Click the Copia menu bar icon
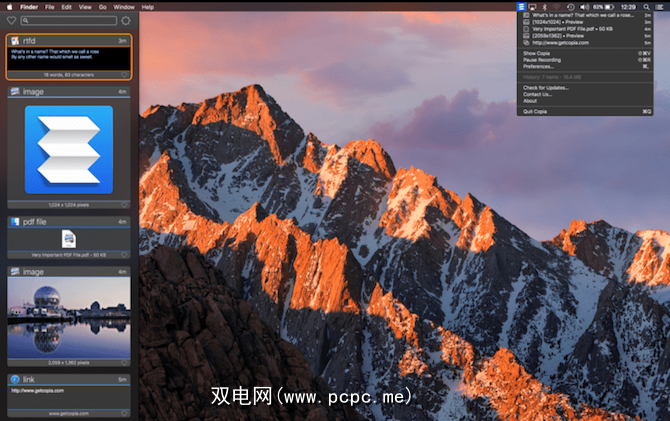The width and height of the screenshot is (670, 421). coord(520,6)
